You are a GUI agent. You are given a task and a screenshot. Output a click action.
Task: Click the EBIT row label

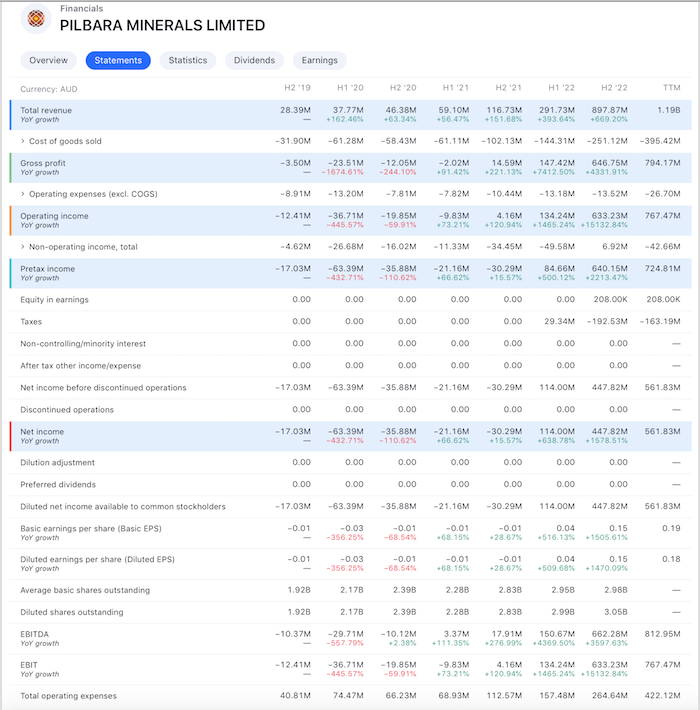pos(29,665)
